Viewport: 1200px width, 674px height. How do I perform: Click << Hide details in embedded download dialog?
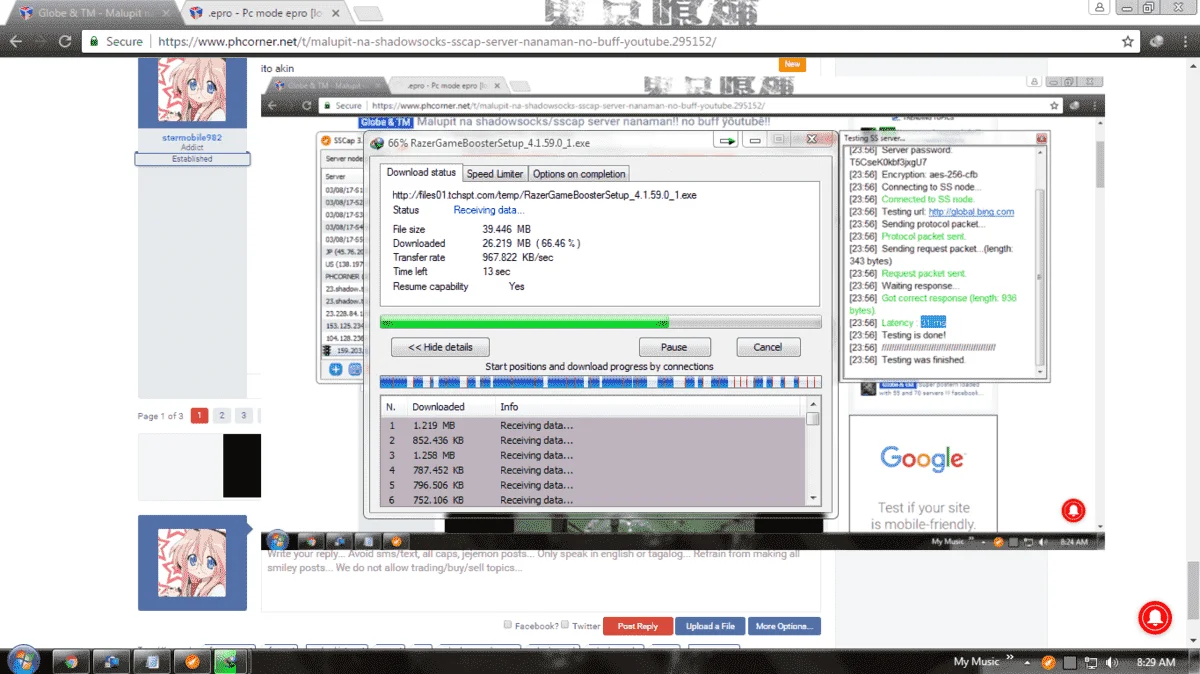click(x=440, y=347)
